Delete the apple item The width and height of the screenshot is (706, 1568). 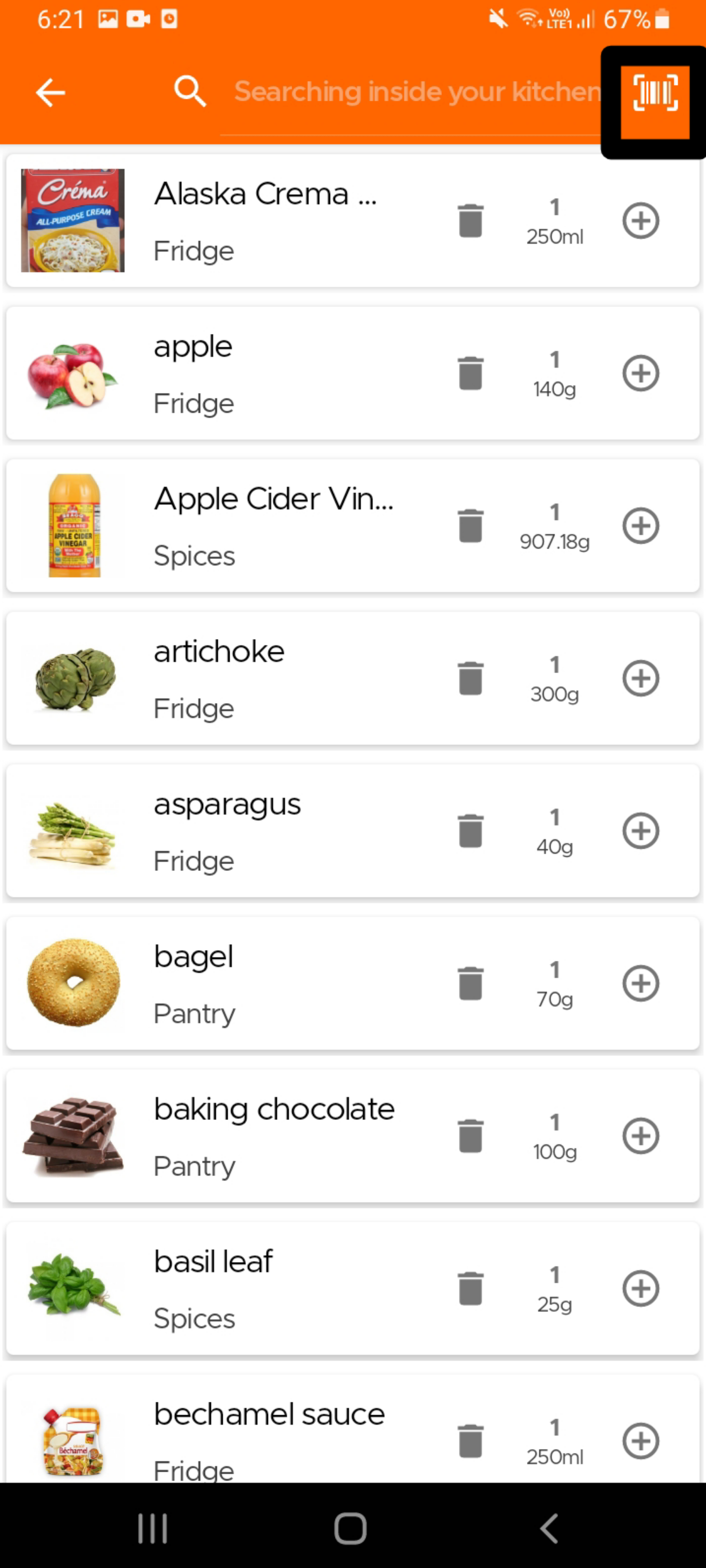pos(470,373)
